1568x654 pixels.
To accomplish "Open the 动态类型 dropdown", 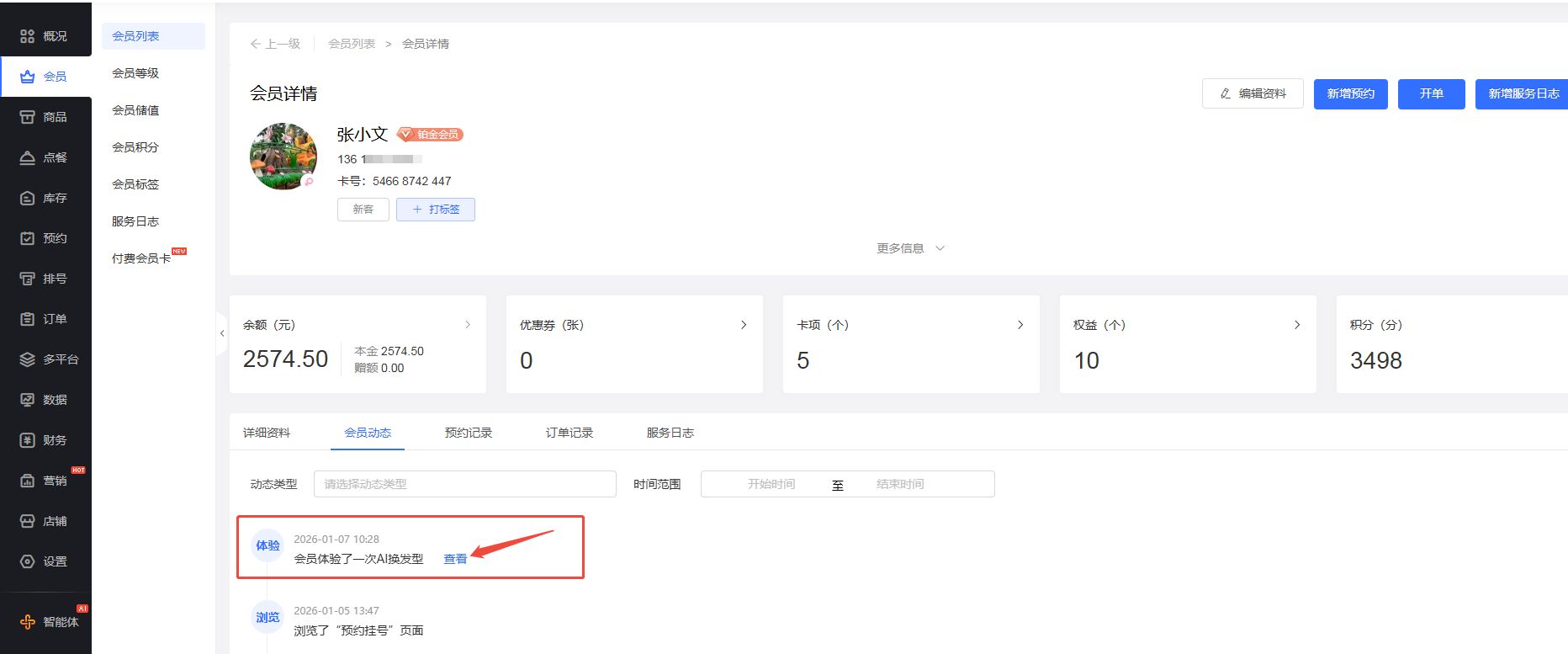I will tap(465, 484).
